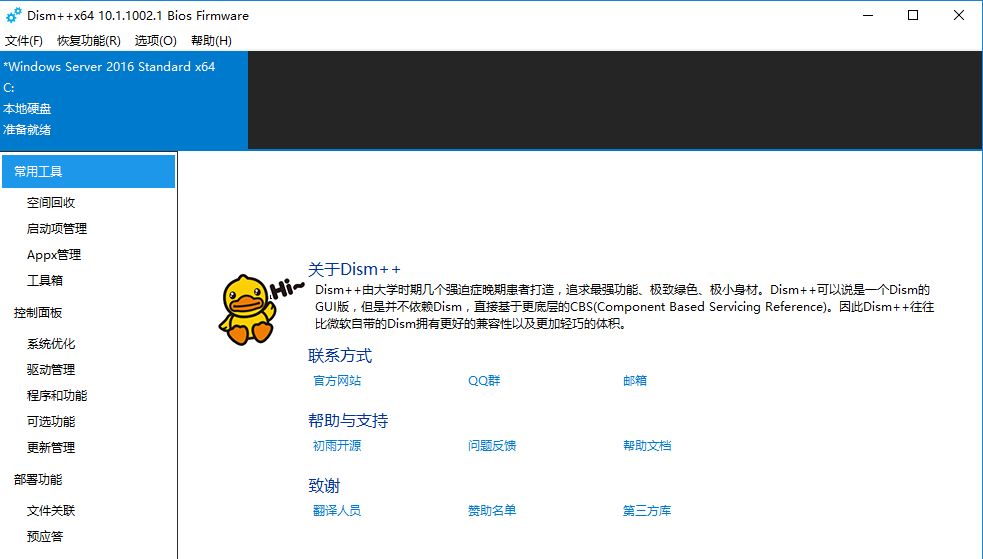This screenshot has width=983, height=559.
Task: Open 系统优化 in sidebar
Action: click(x=51, y=344)
